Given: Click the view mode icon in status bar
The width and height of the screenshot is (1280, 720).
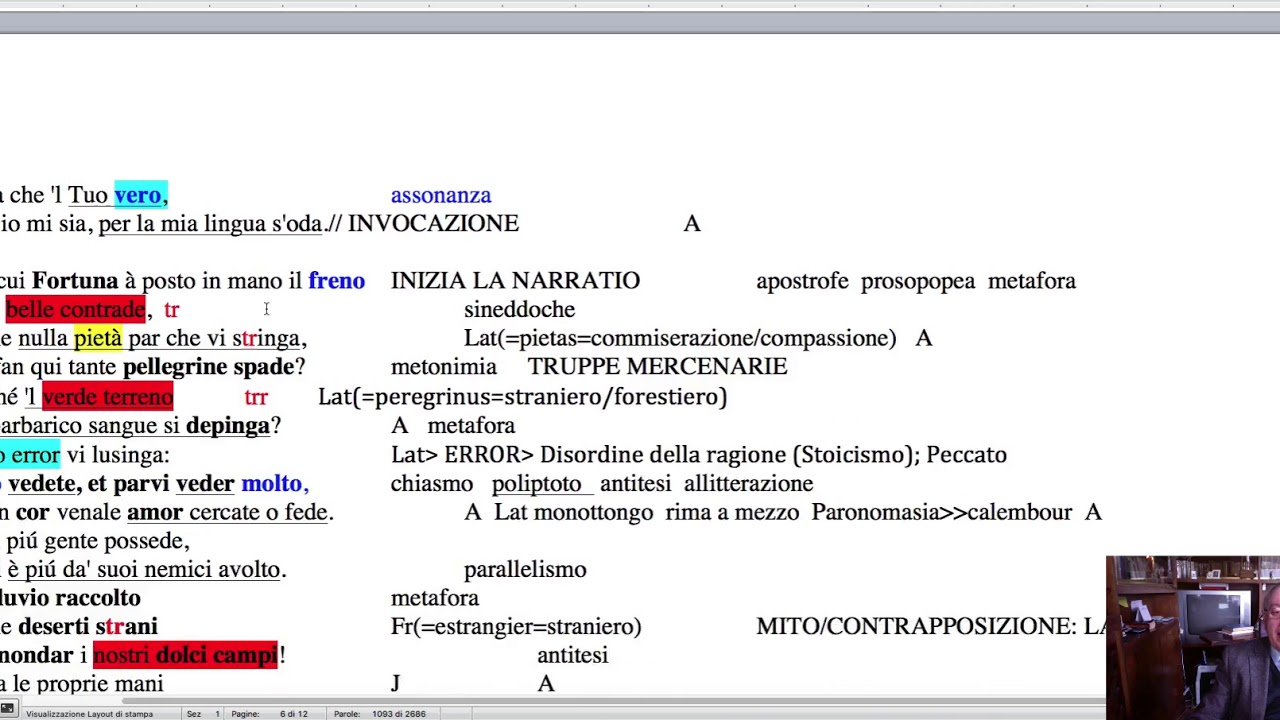Looking at the screenshot, I should (x=7, y=711).
